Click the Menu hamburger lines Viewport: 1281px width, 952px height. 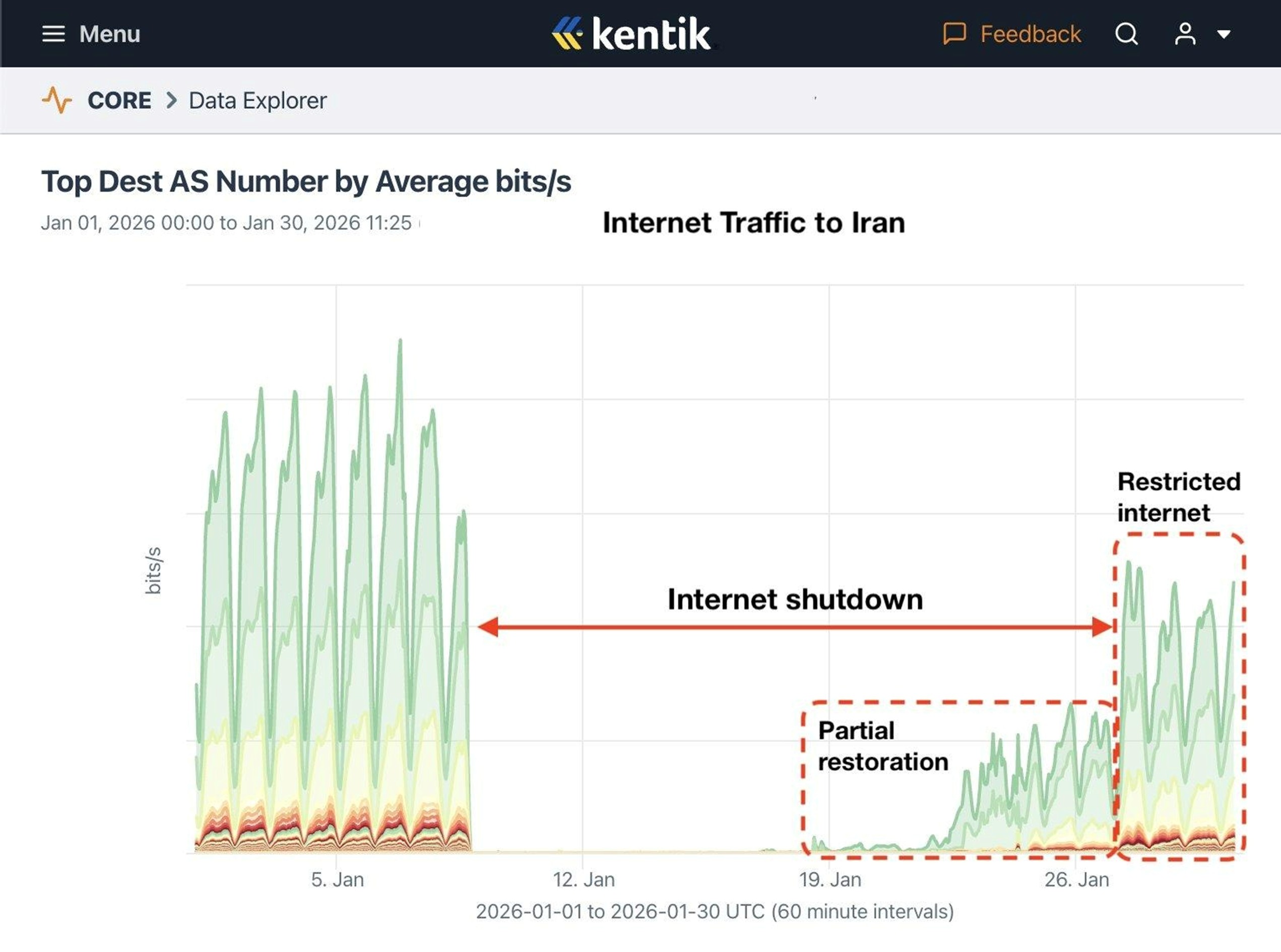coord(55,33)
